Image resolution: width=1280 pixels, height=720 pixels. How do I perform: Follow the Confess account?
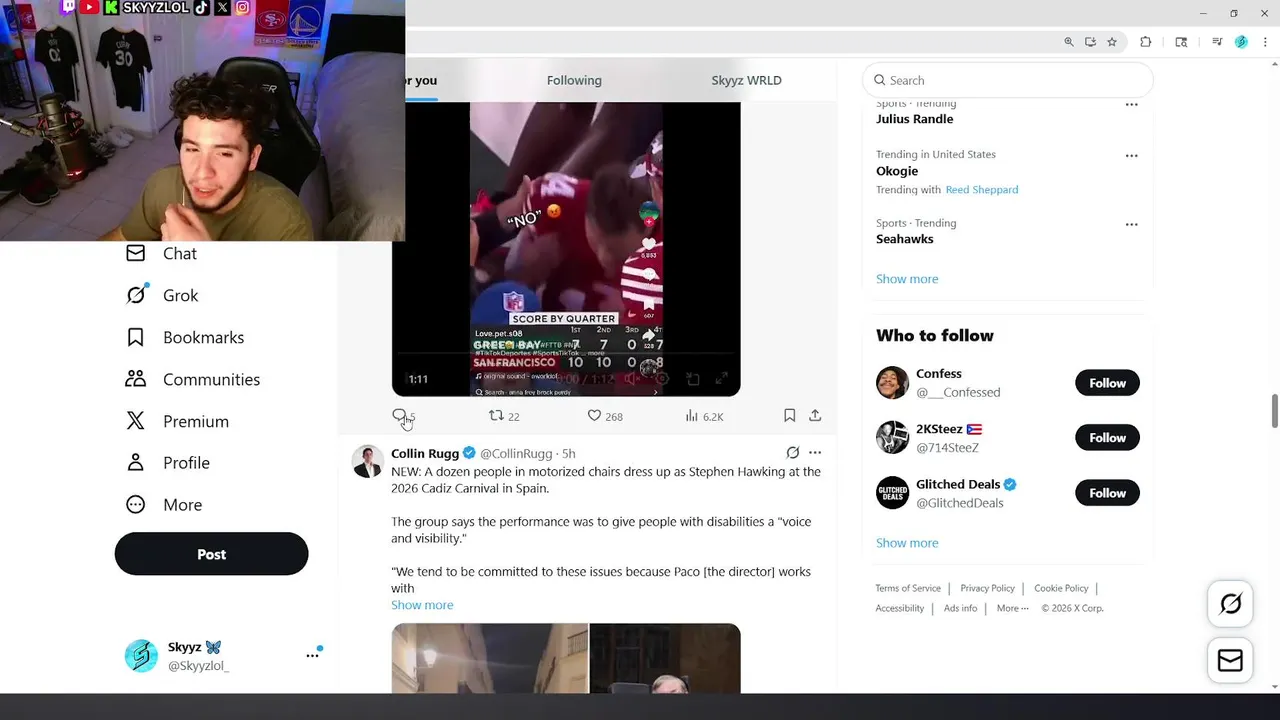click(x=1107, y=383)
